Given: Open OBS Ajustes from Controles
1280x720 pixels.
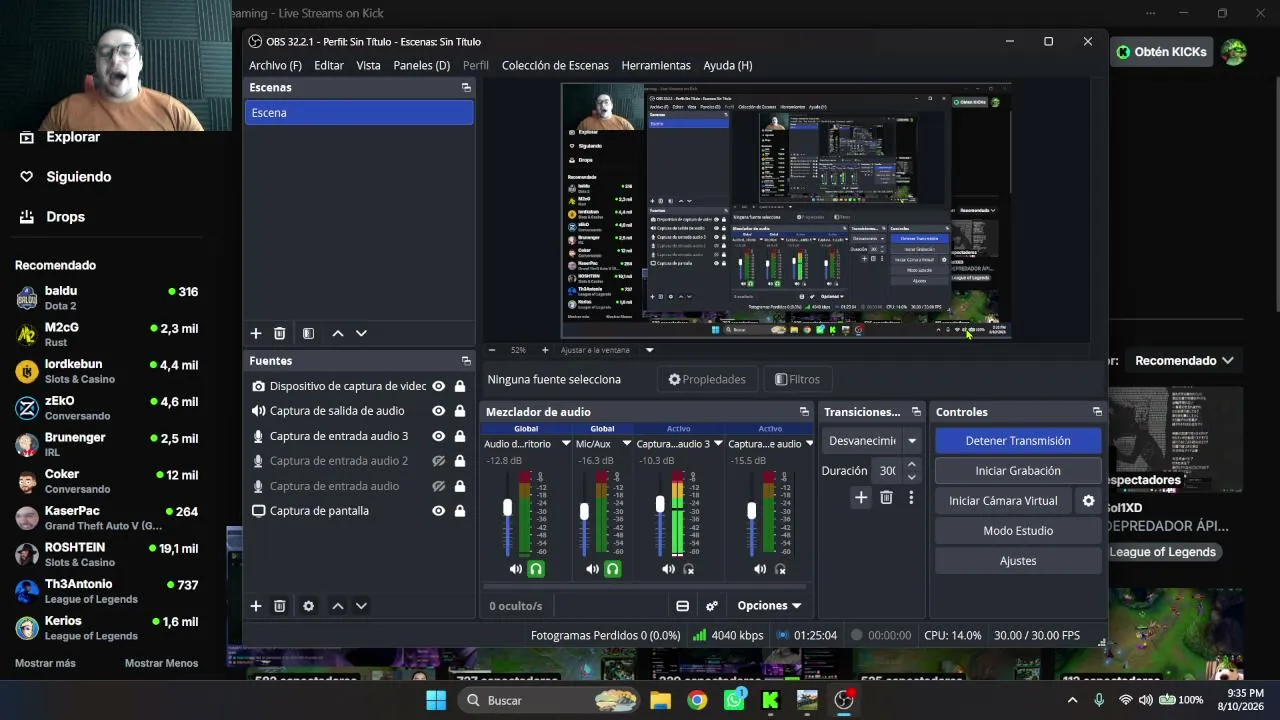Looking at the screenshot, I should pyautogui.click(x=1018, y=561).
